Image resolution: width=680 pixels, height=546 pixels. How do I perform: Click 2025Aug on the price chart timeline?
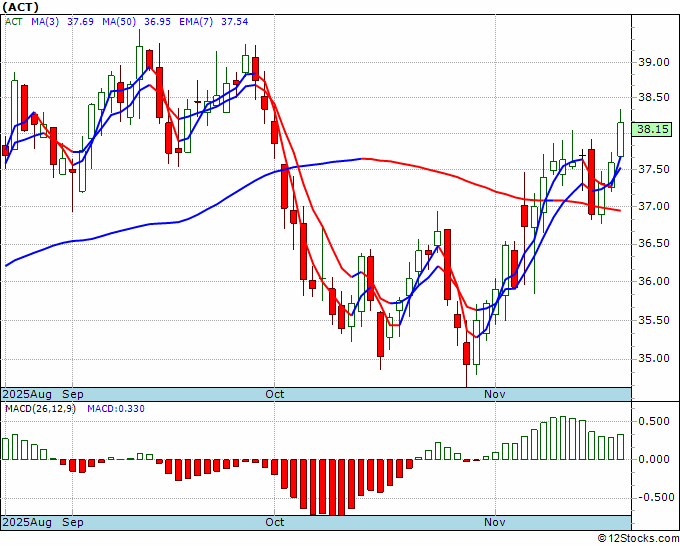[x=27, y=394]
